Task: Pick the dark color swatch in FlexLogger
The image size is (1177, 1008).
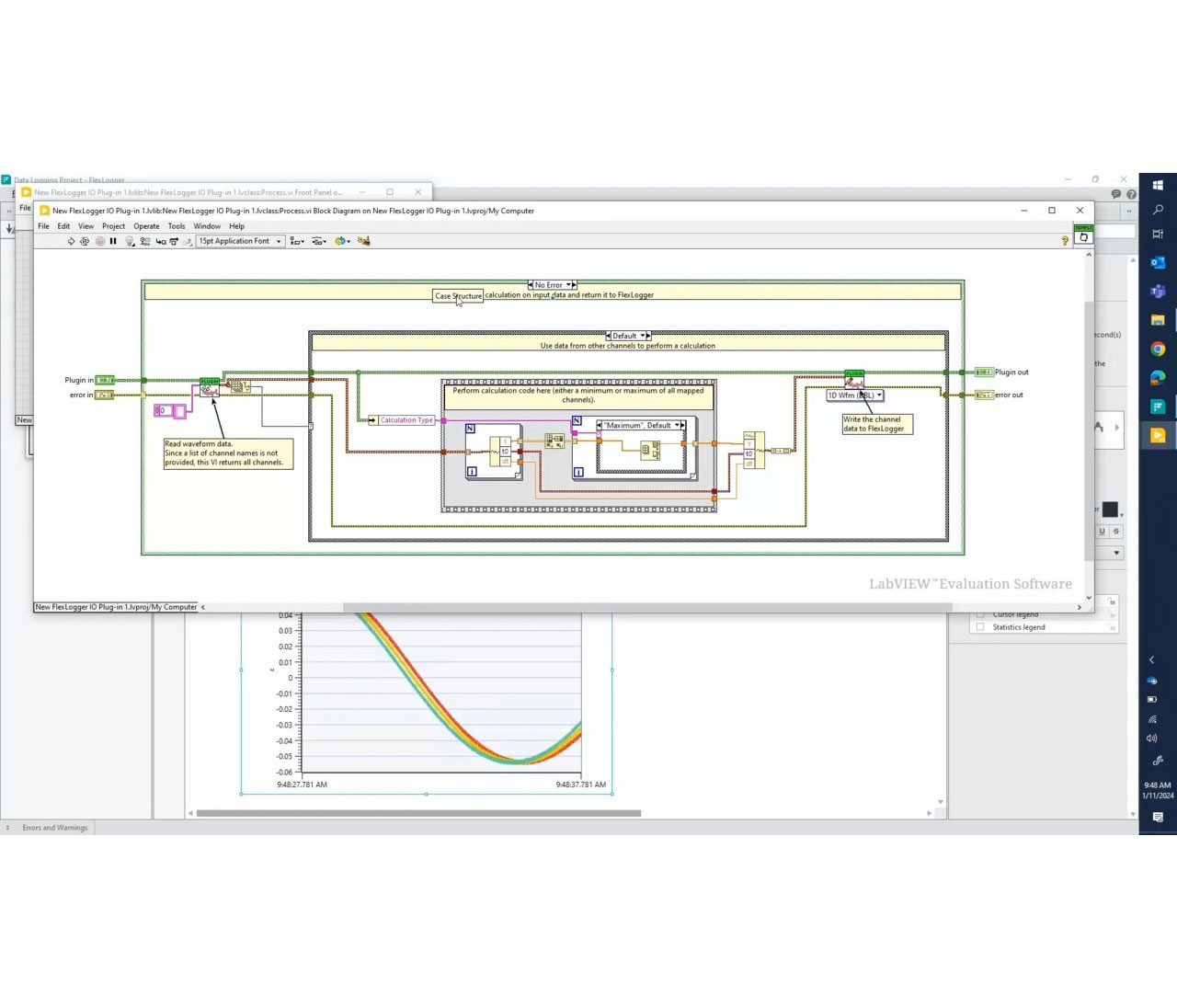Action: [x=1111, y=510]
